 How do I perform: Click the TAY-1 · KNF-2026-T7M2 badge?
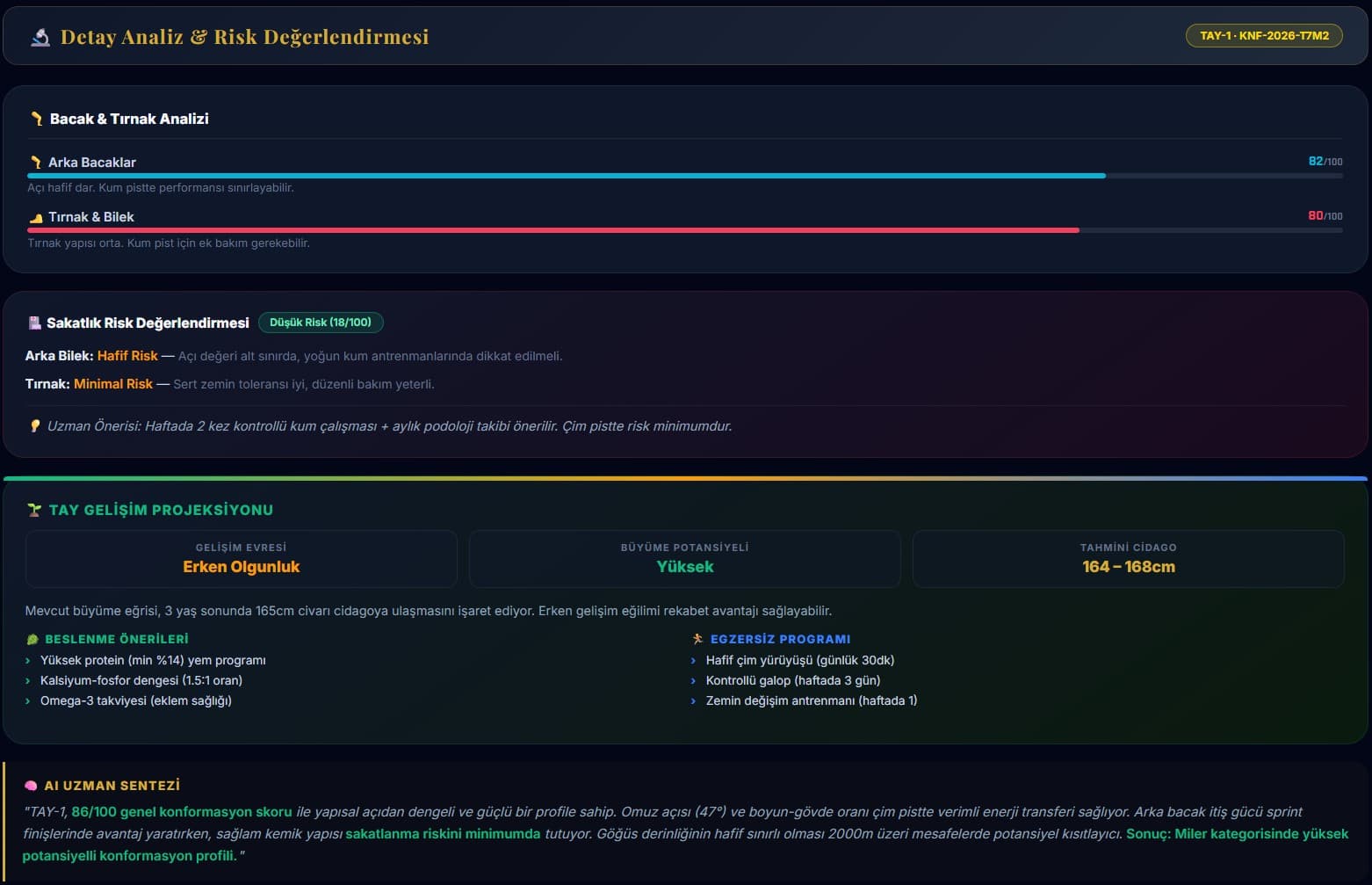(1263, 36)
